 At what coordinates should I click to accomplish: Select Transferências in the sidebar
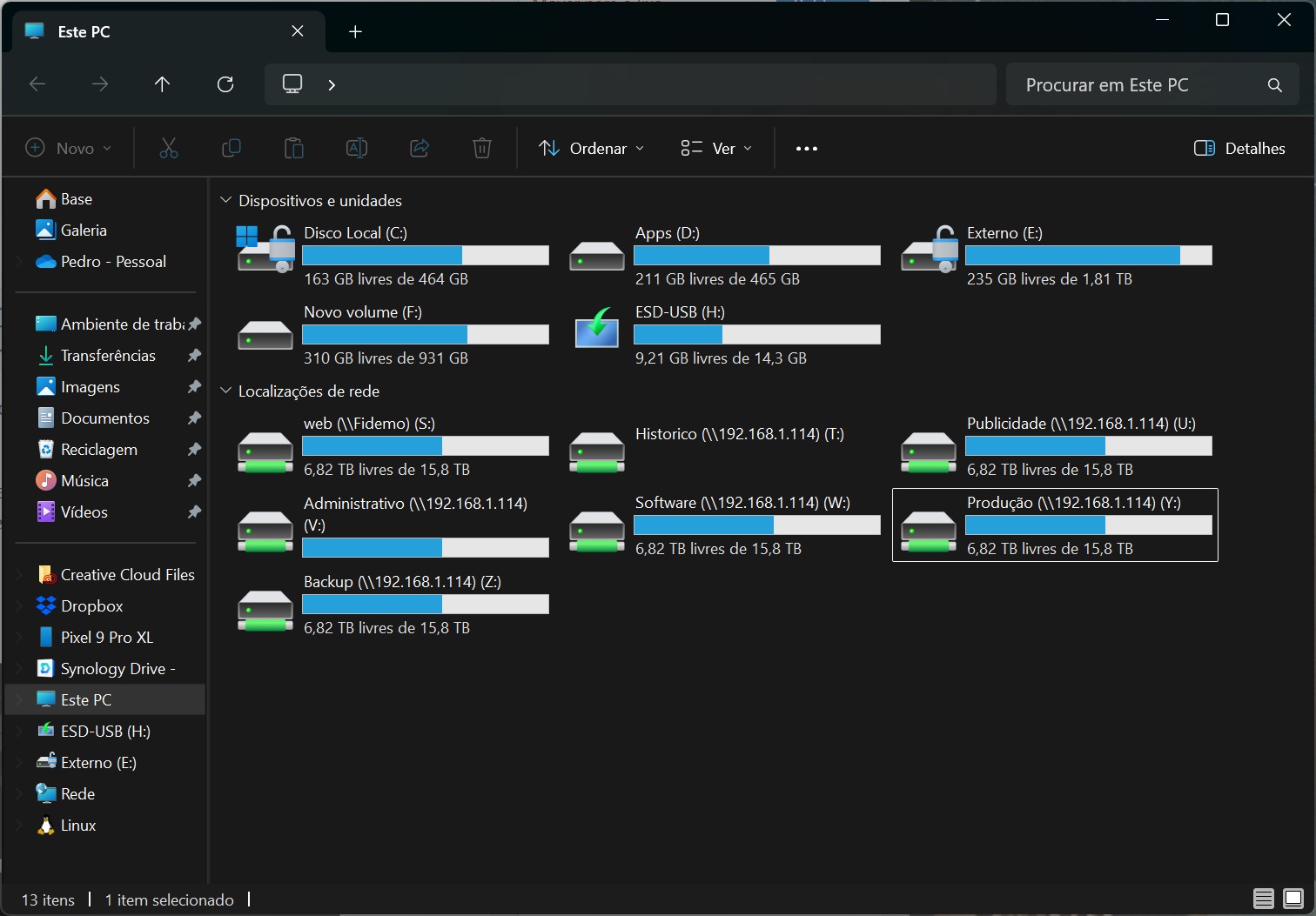(x=108, y=356)
